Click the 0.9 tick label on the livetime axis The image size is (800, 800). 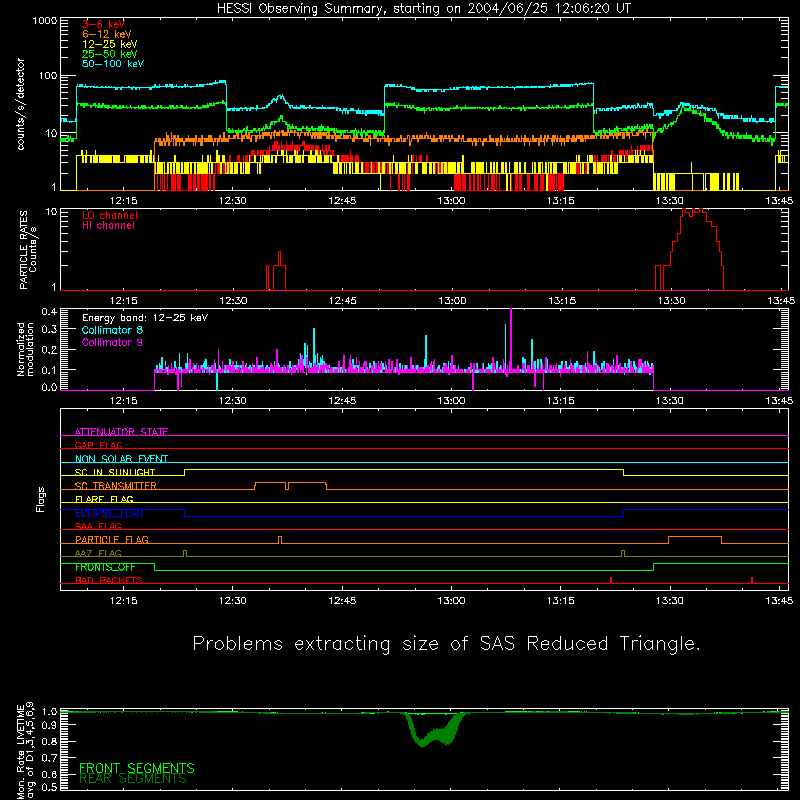[x=49, y=725]
